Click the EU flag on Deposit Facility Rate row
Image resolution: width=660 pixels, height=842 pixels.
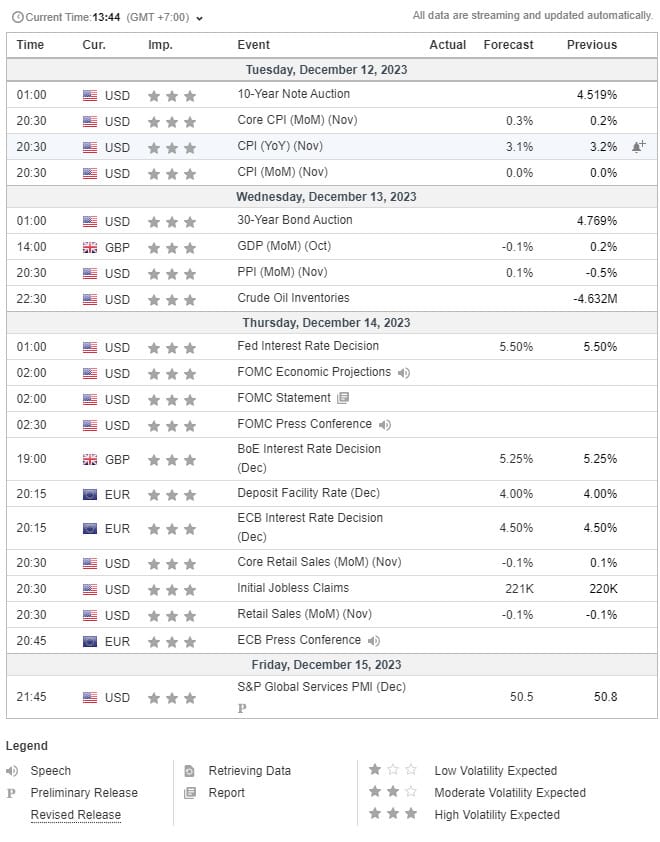click(90, 494)
